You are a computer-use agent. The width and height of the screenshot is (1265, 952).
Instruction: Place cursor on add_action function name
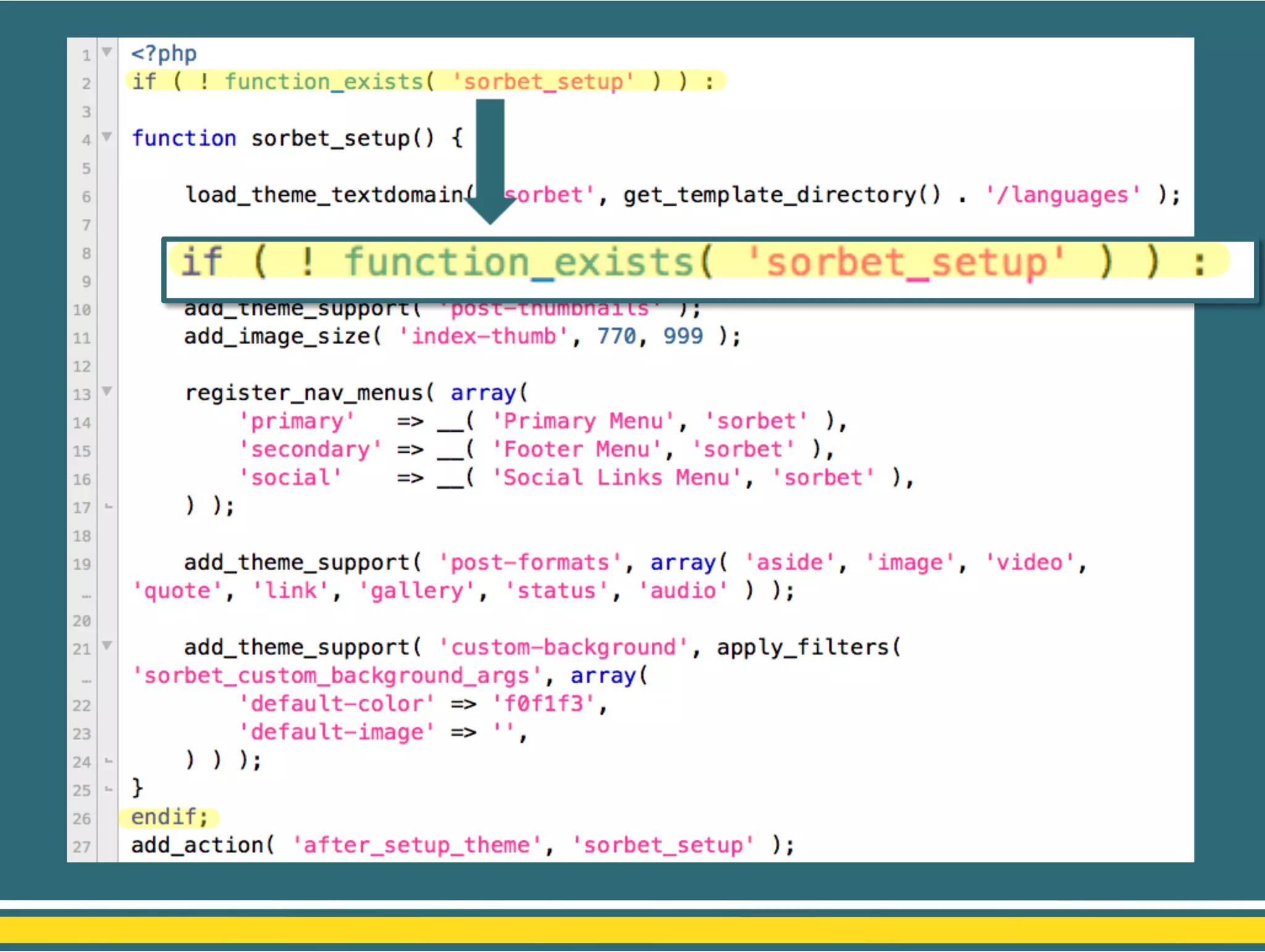pyautogui.click(x=197, y=845)
